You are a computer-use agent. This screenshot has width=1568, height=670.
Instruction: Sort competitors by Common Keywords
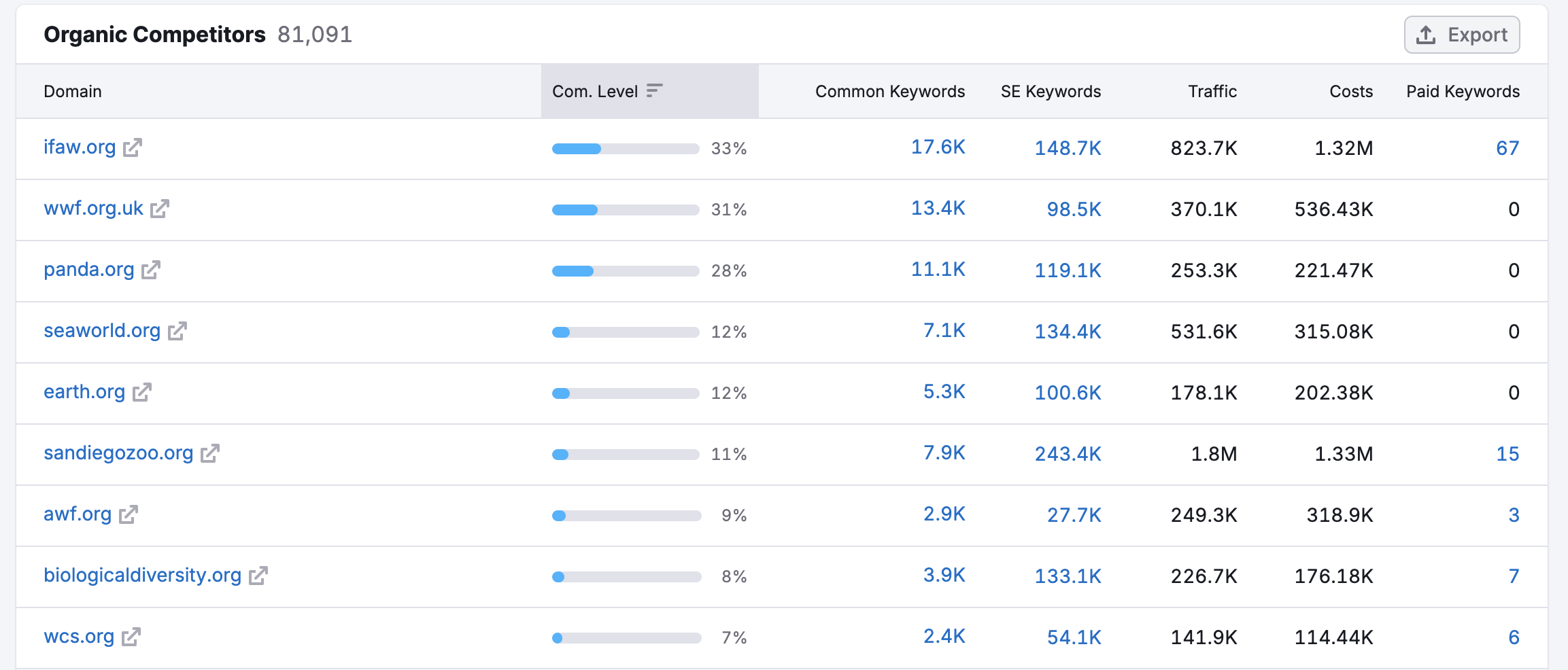[x=889, y=91]
